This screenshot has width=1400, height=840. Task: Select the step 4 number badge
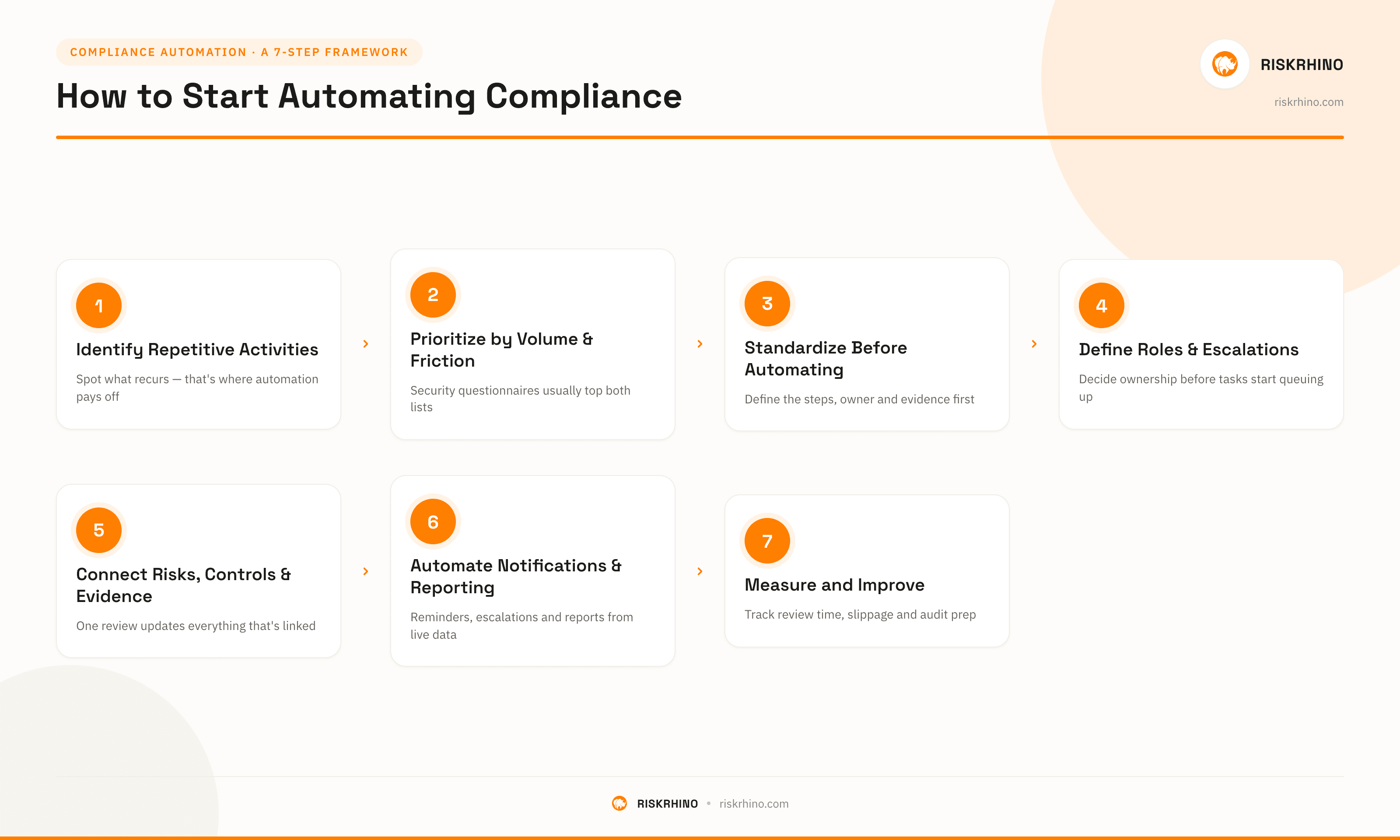click(1101, 306)
